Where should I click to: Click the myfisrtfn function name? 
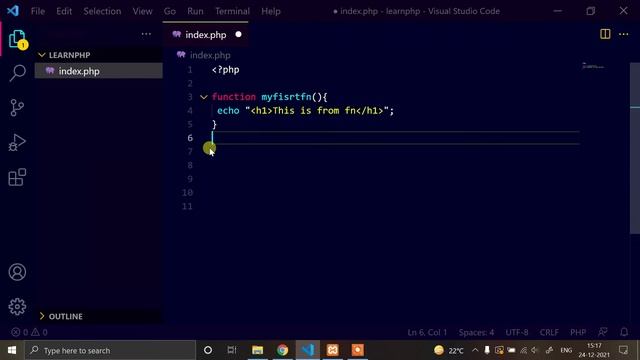pos(286,97)
